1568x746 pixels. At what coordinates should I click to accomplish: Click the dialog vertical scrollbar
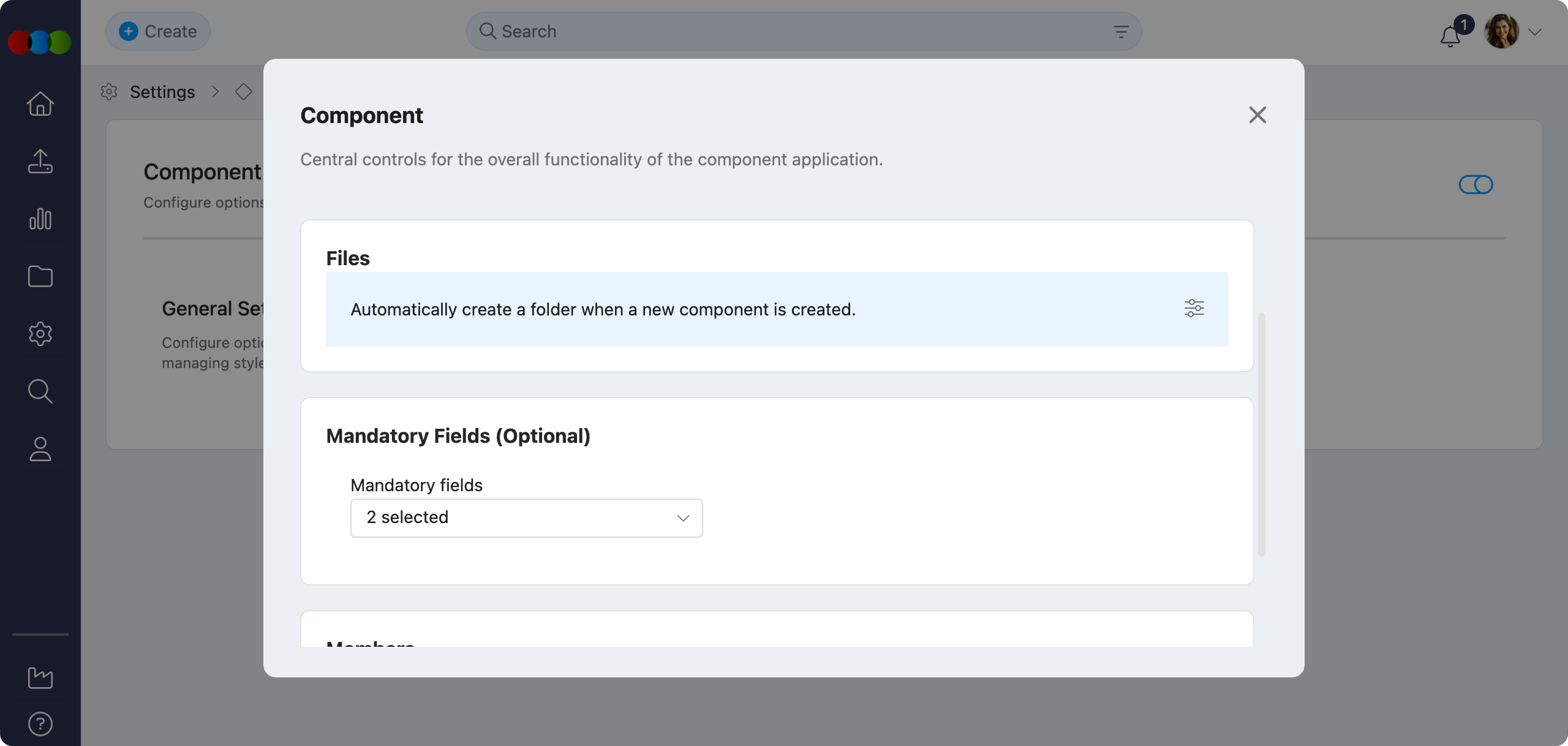pyautogui.click(x=1261, y=434)
